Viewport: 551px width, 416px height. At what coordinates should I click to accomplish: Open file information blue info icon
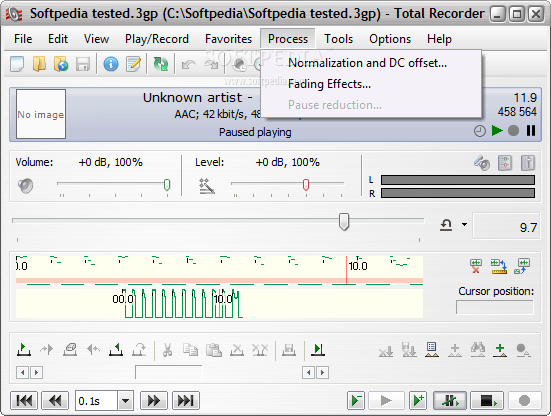(111, 64)
